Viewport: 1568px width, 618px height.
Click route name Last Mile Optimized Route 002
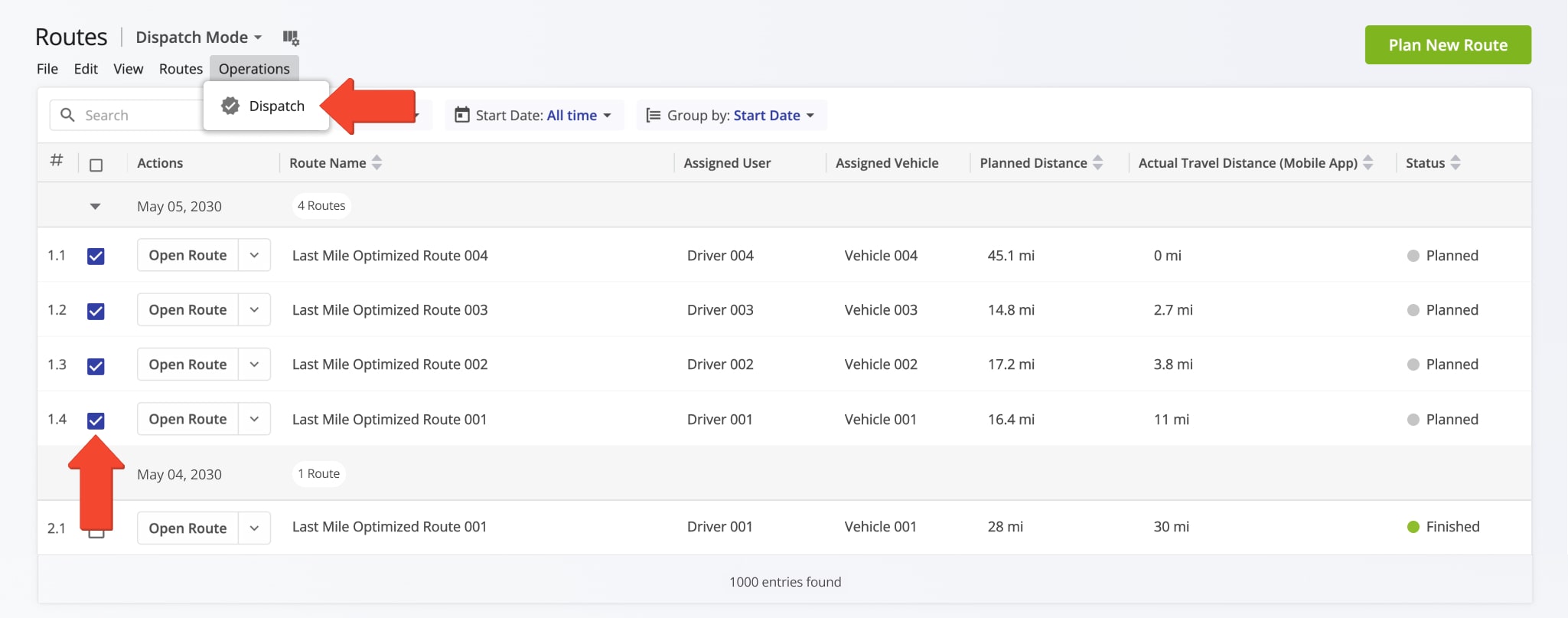(390, 365)
